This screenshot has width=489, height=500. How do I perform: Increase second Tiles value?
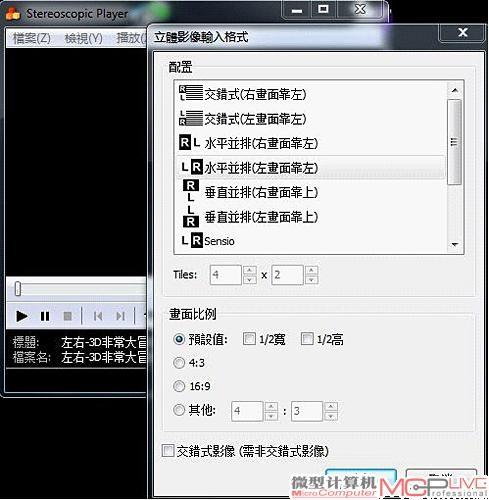point(311,270)
